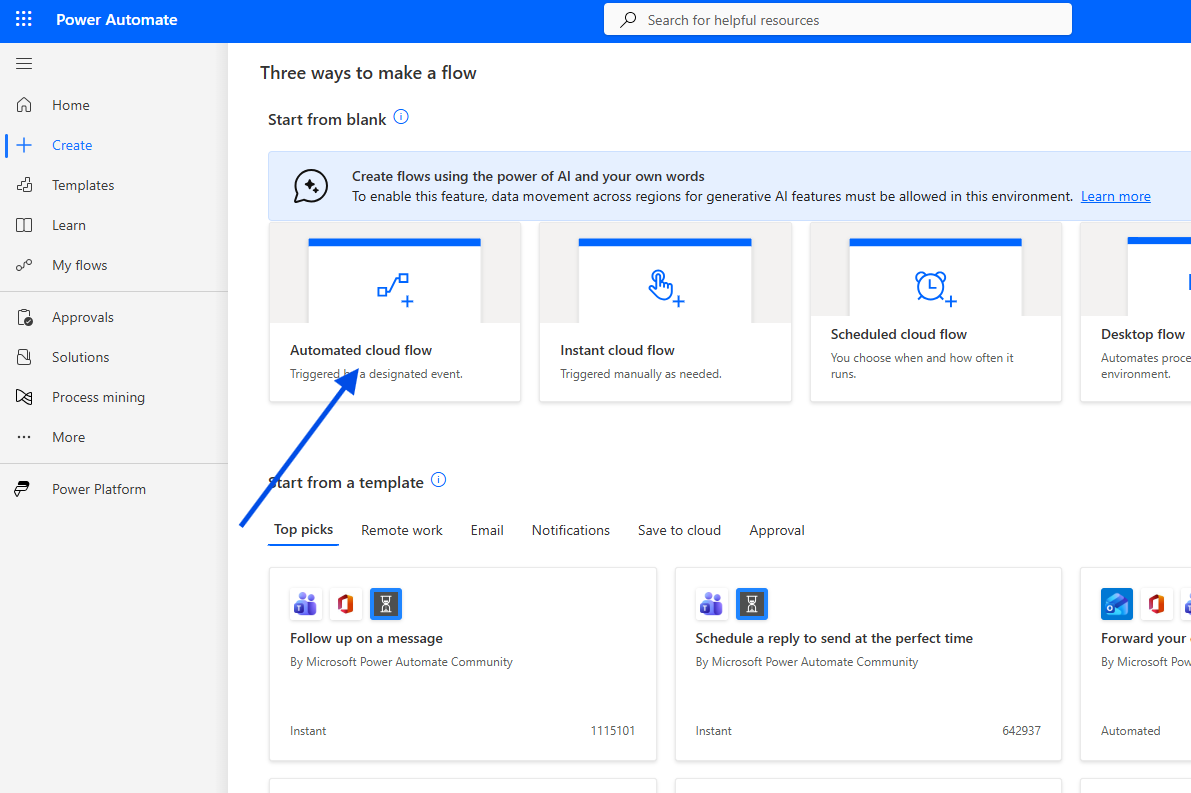
Task: Click the Learn more link
Action: point(1115,197)
